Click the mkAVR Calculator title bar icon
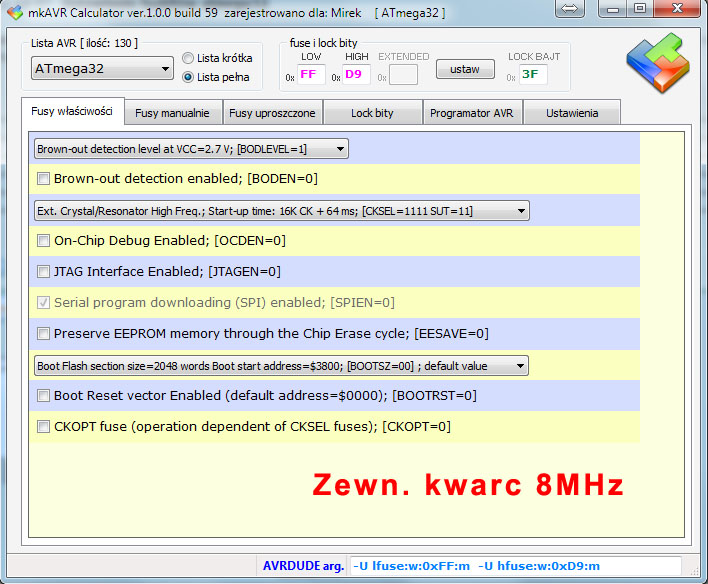 (15, 12)
